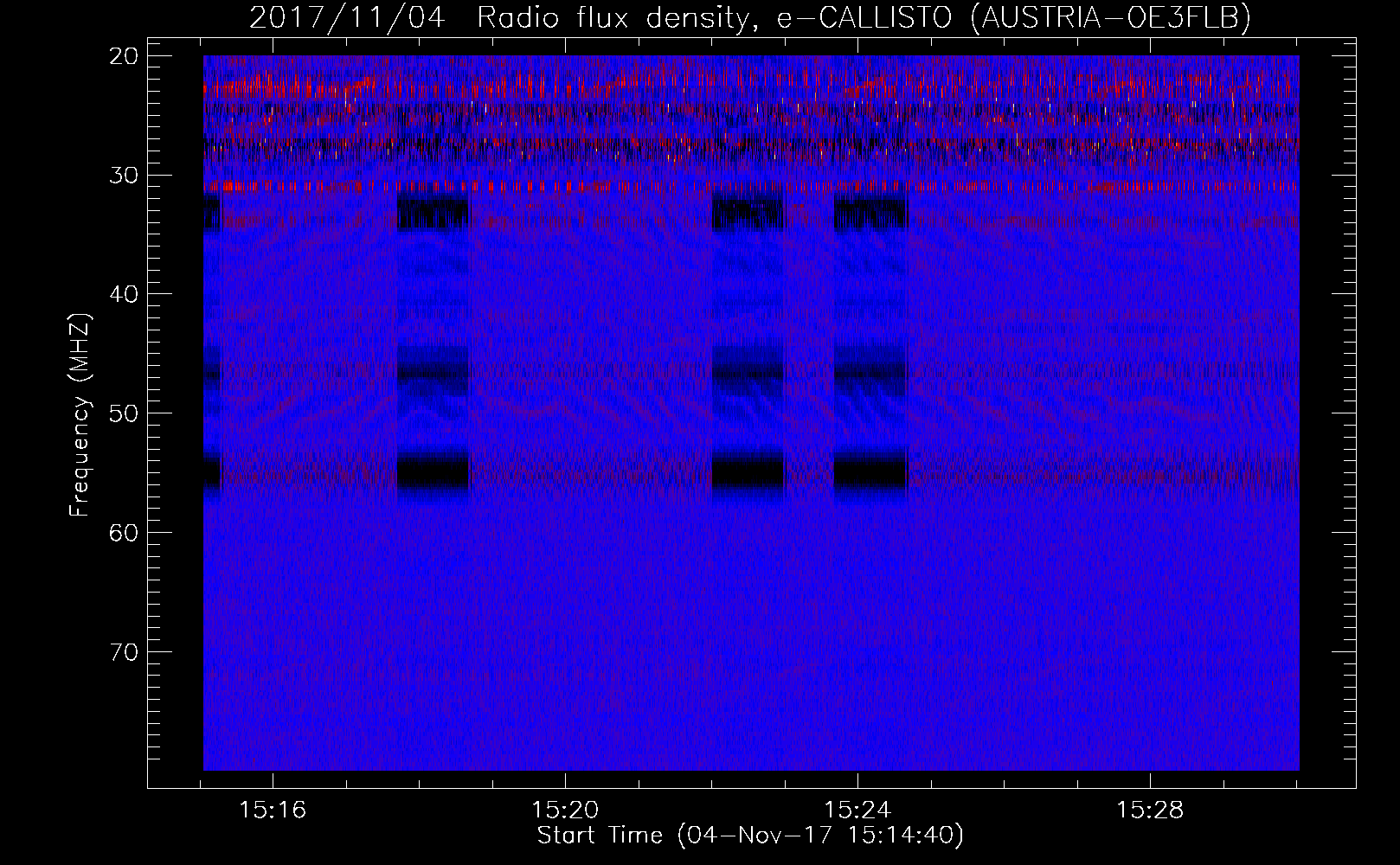Select the 20 frequency tick label
1400x865 pixels.
[125, 56]
